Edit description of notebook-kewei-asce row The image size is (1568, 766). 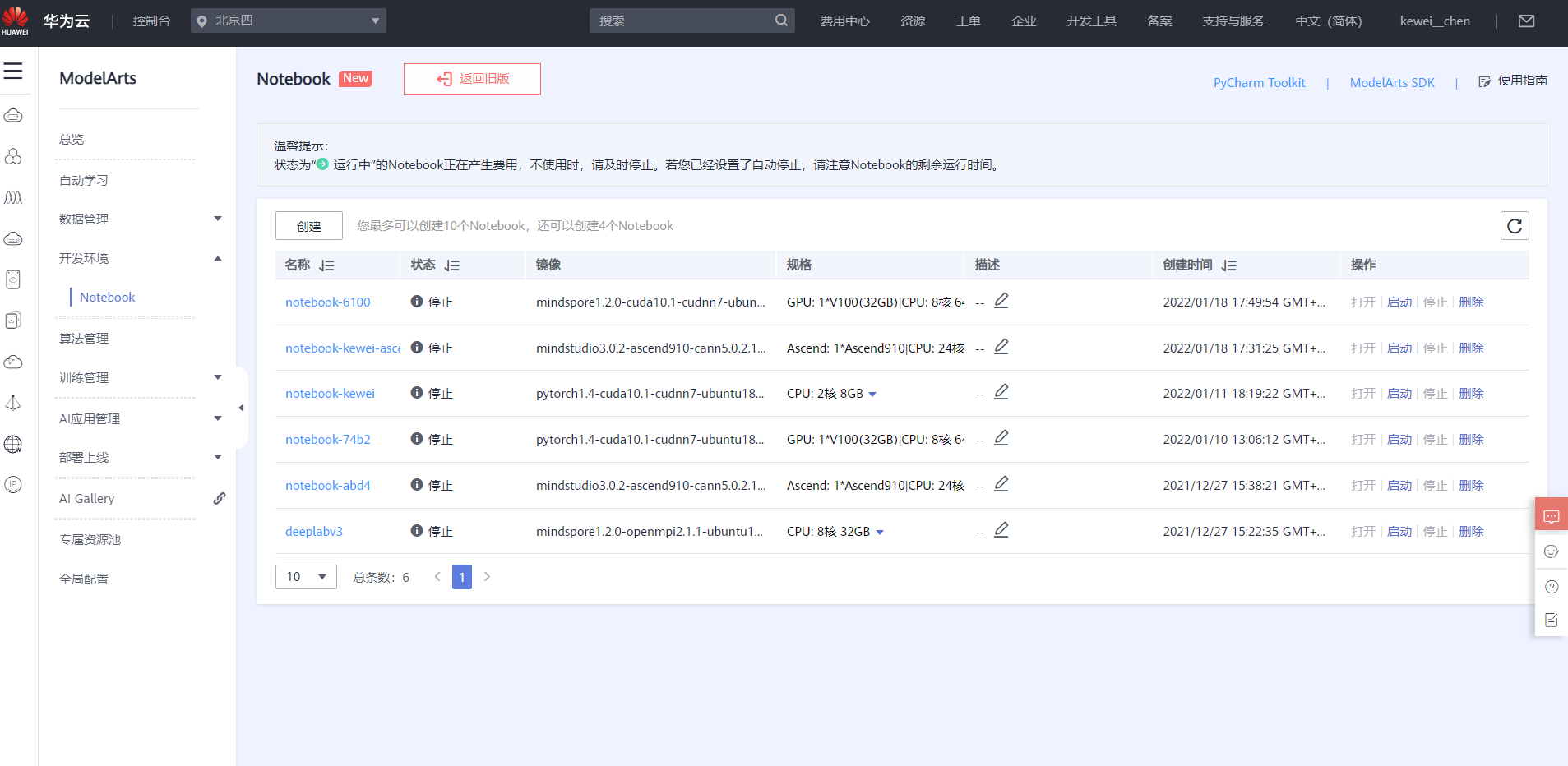[1001, 347]
